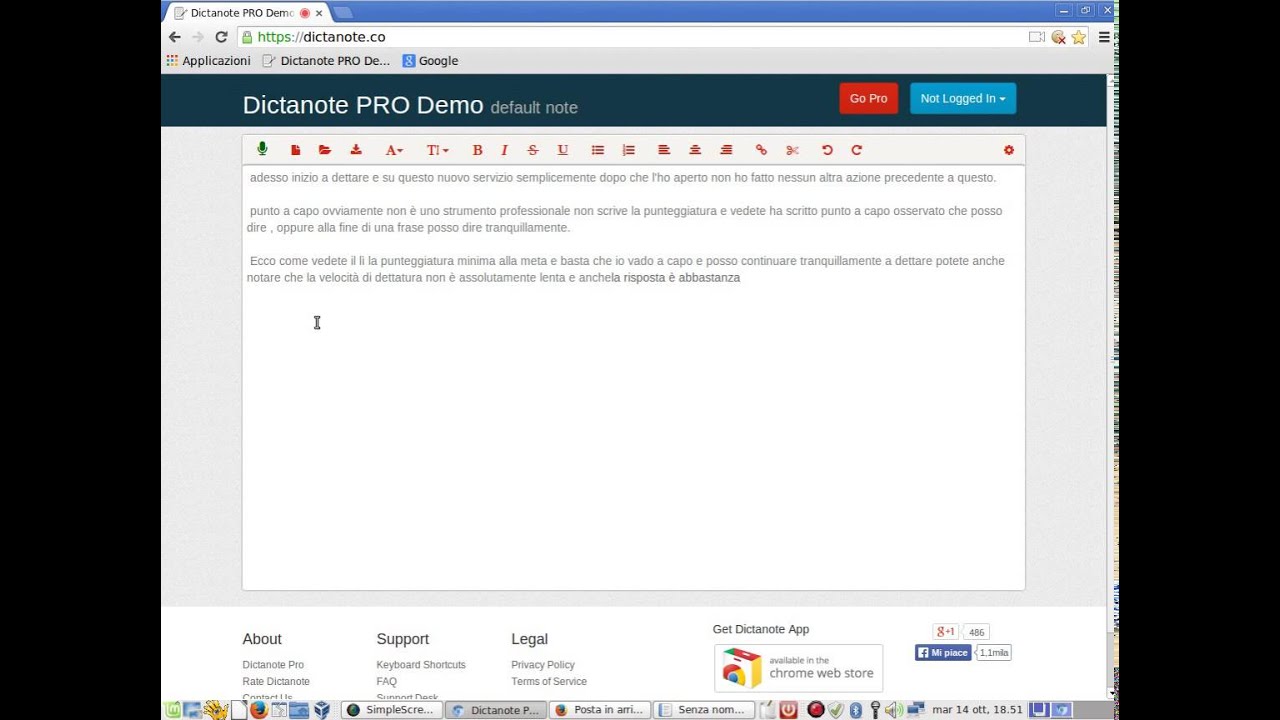Align text to the left
Image resolution: width=1280 pixels, height=720 pixels.
point(663,150)
